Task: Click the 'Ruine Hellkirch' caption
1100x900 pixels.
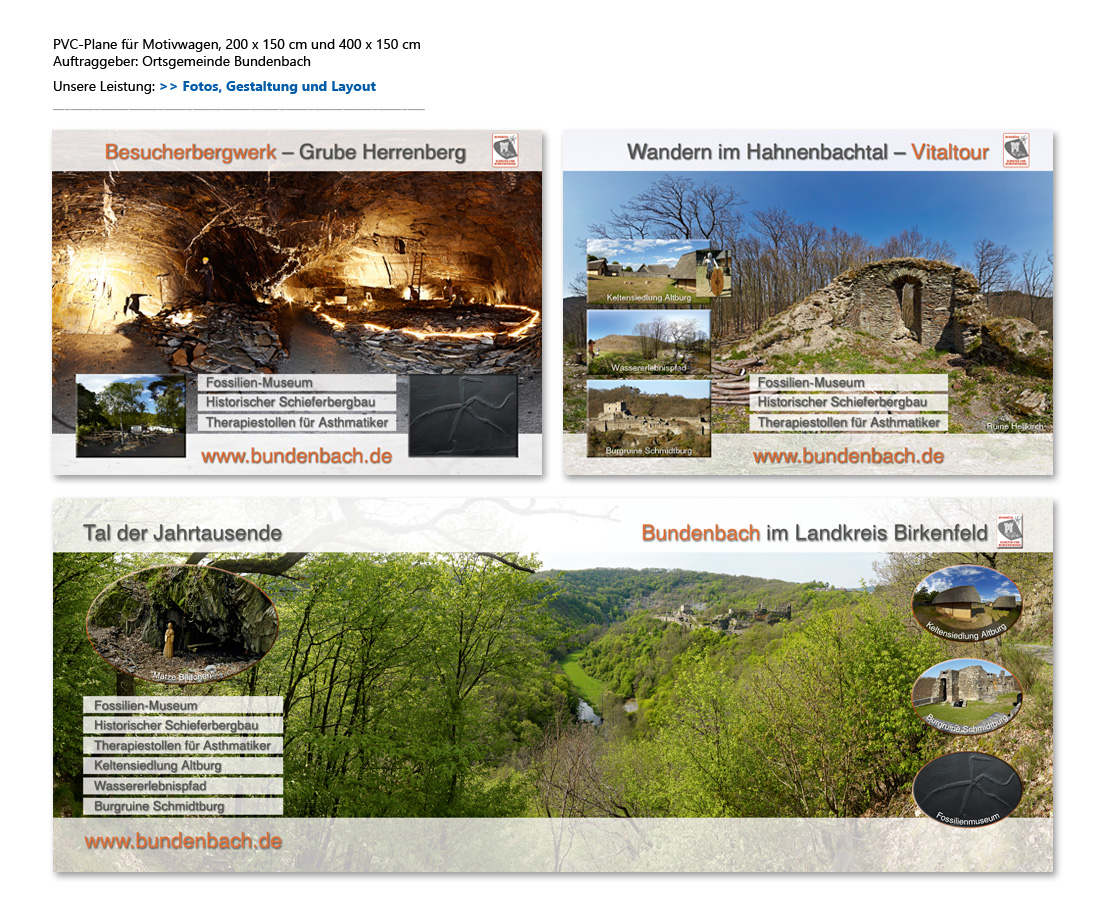Action: coord(1014,427)
